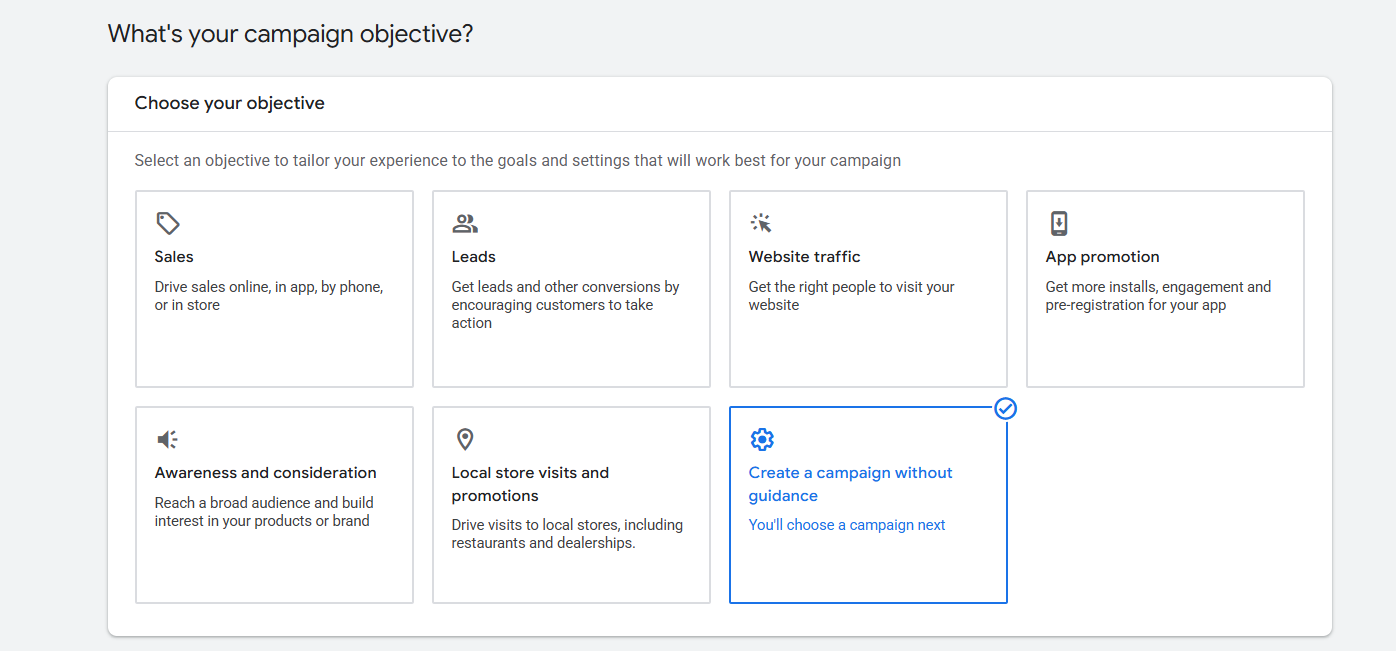Click the Leads card description text

(x=565, y=305)
